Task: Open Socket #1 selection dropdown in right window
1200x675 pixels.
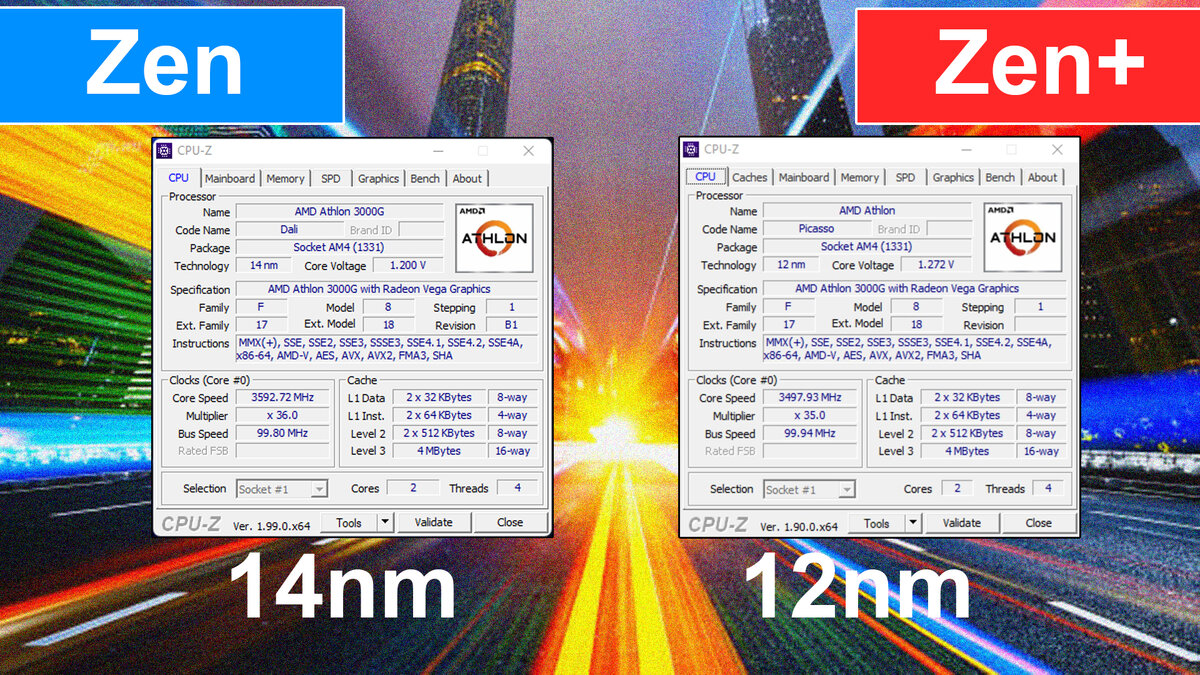Action: [x=809, y=490]
